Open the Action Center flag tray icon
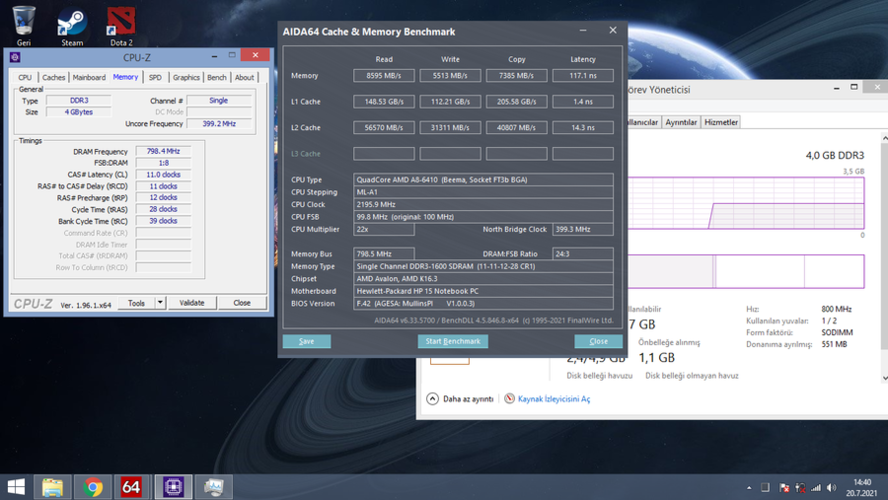This screenshot has height=500, width=888. coord(784,488)
